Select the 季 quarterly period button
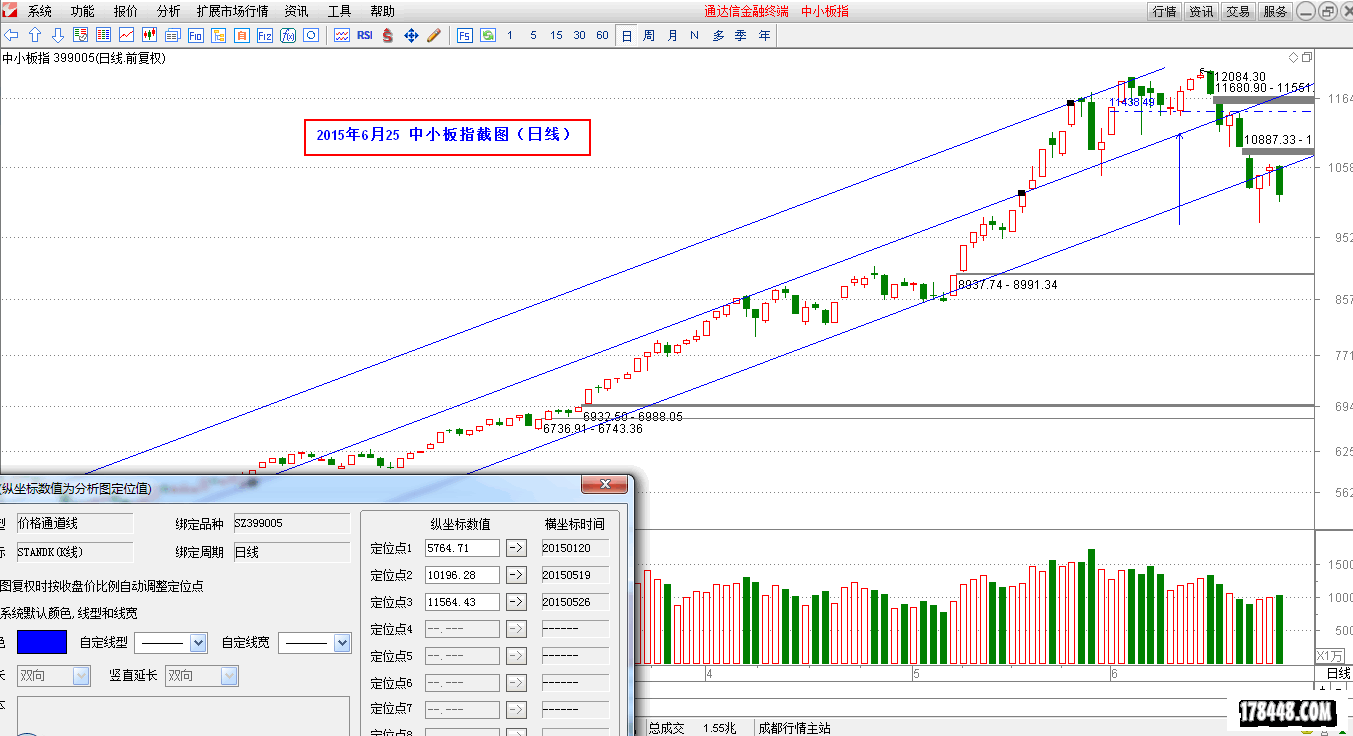1353x736 pixels. pyautogui.click(x=741, y=35)
